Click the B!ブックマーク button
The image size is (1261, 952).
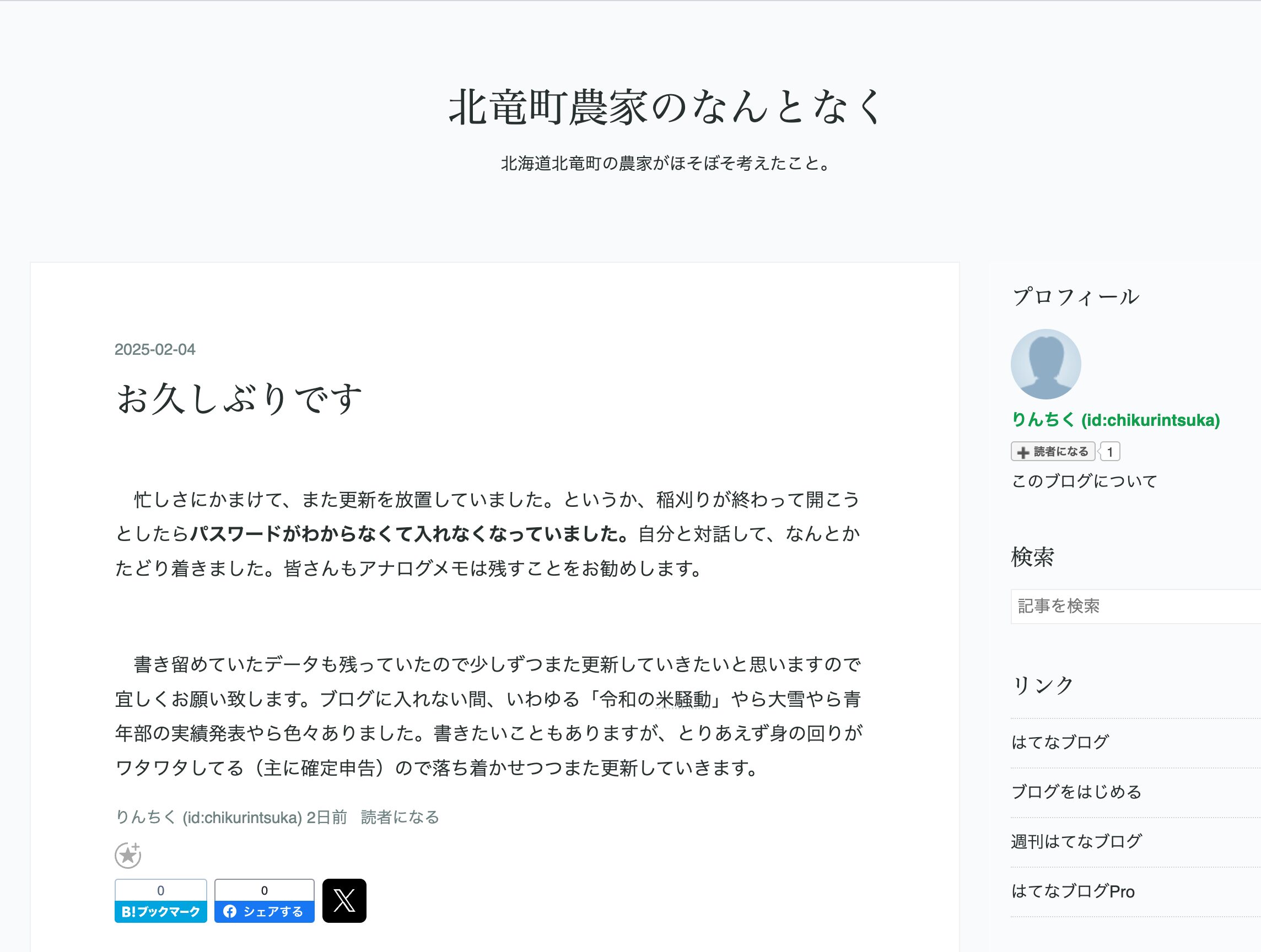click(161, 911)
